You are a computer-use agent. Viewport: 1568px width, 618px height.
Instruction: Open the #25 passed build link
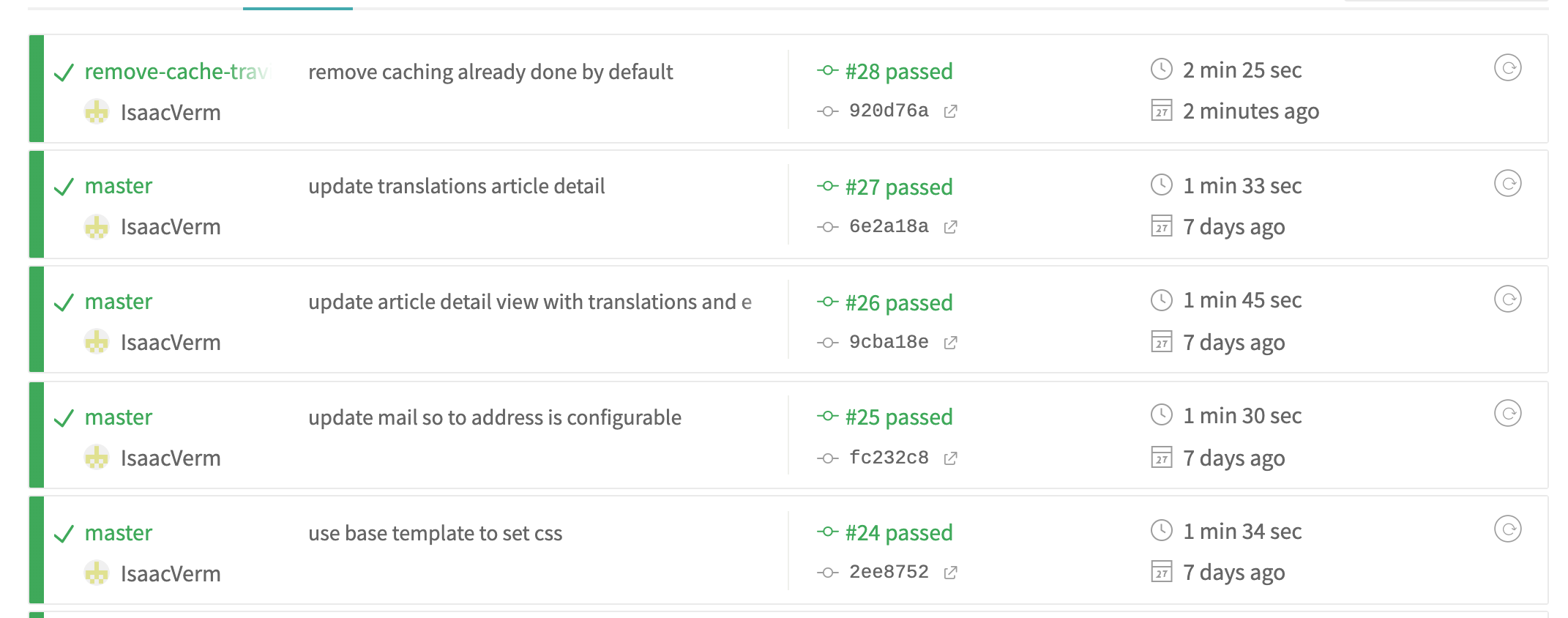[899, 417]
